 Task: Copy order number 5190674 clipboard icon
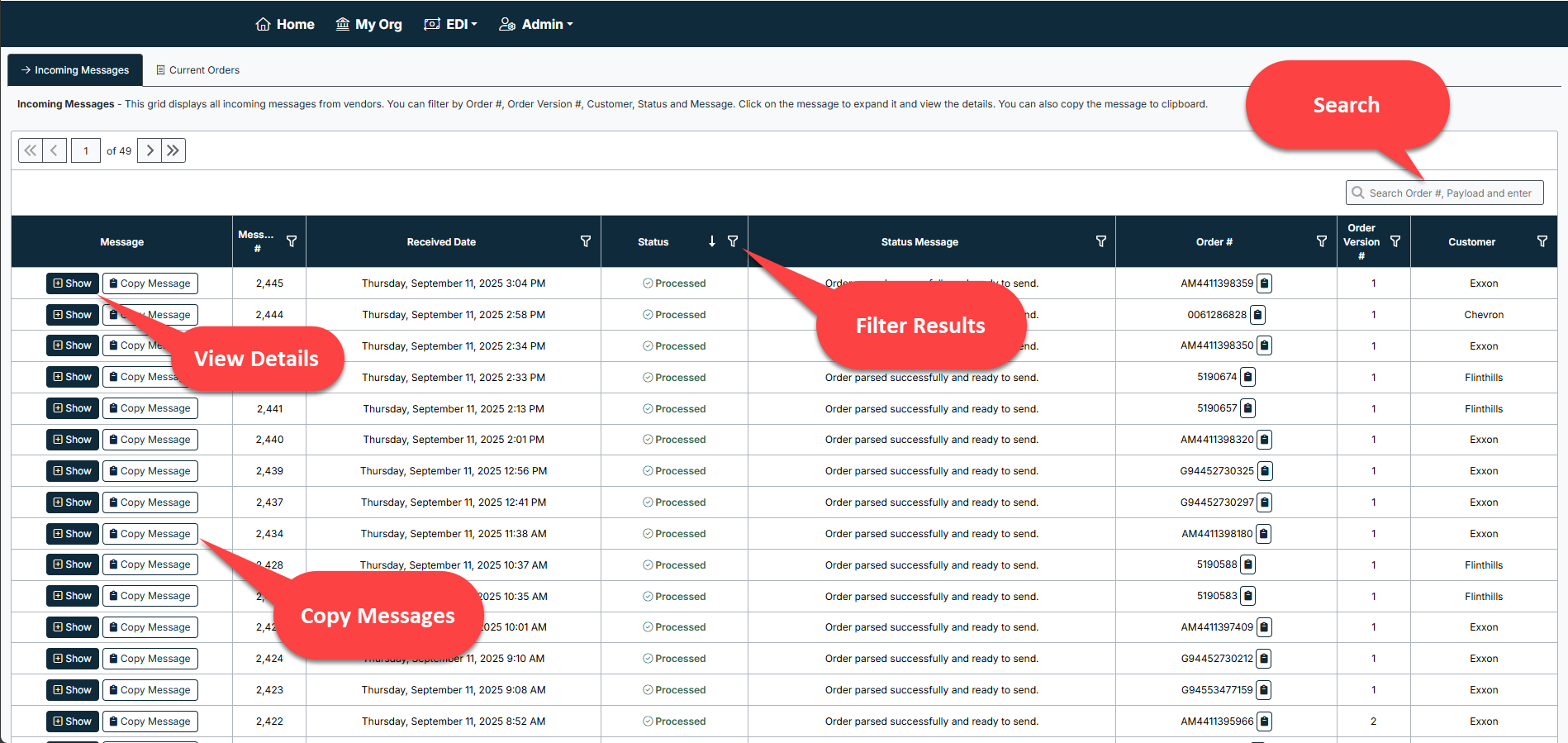click(x=1248, y=377)
